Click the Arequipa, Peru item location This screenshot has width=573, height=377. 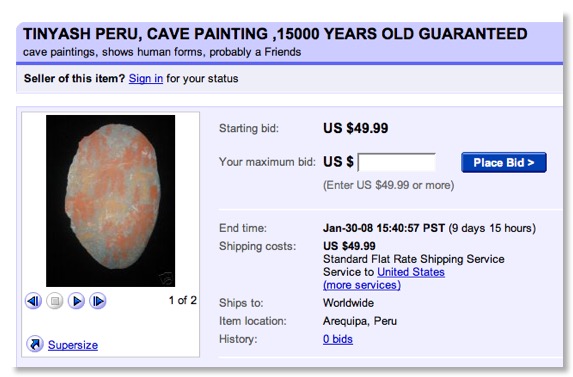[360, 321]
